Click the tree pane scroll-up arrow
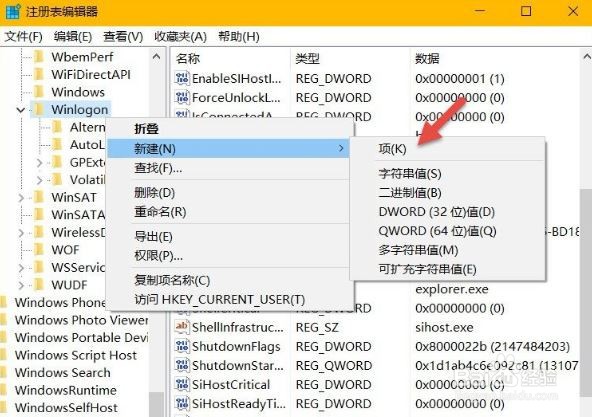The image size is (592, 417). coord(157,57)
